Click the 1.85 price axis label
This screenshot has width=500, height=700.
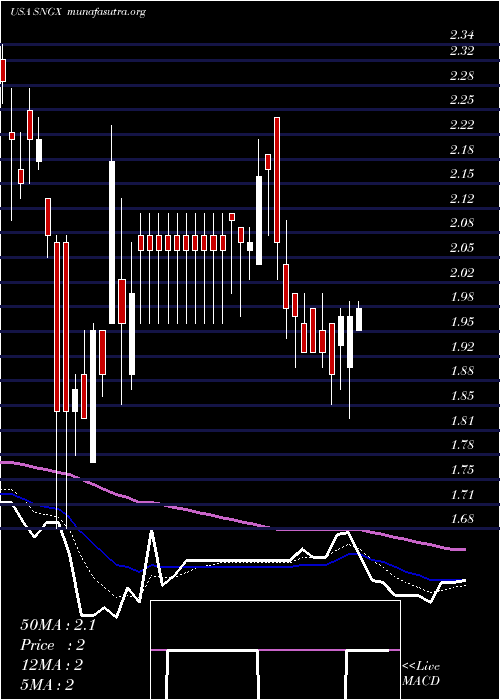(462, 396)
